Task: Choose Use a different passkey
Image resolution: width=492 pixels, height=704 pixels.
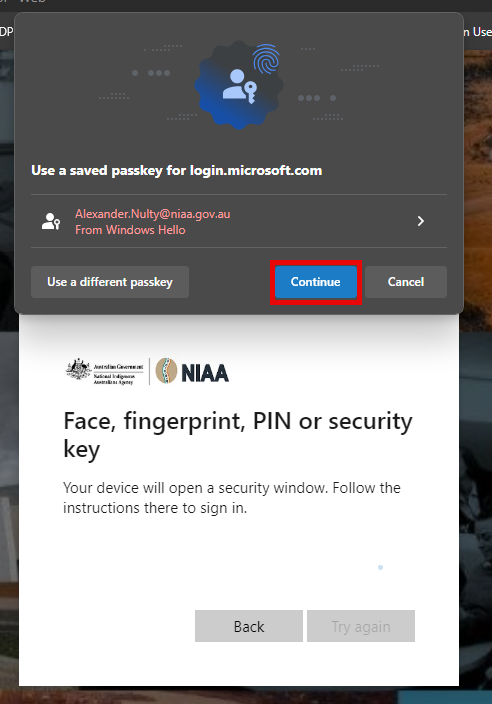Action: click(x=110, y=282)
